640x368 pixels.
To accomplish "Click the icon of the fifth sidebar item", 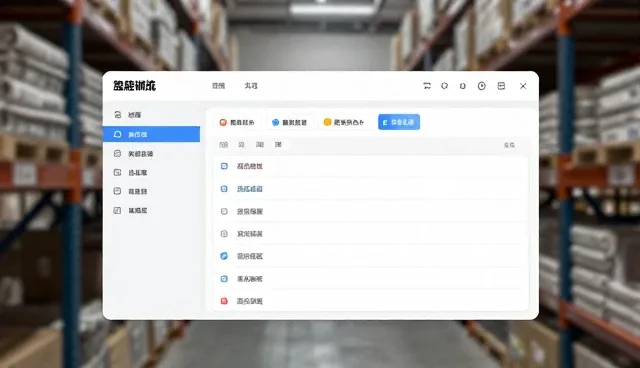I will tap(118, 191).
